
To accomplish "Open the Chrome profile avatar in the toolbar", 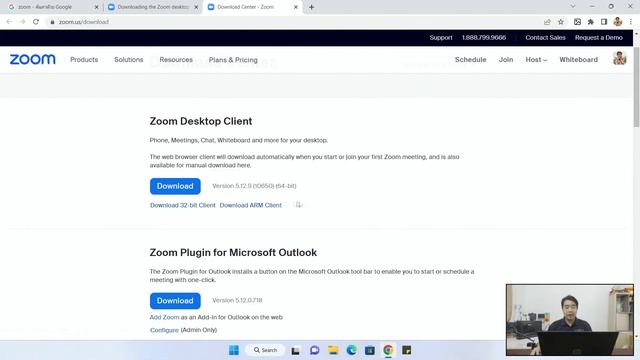I will [x=618, y=22].
